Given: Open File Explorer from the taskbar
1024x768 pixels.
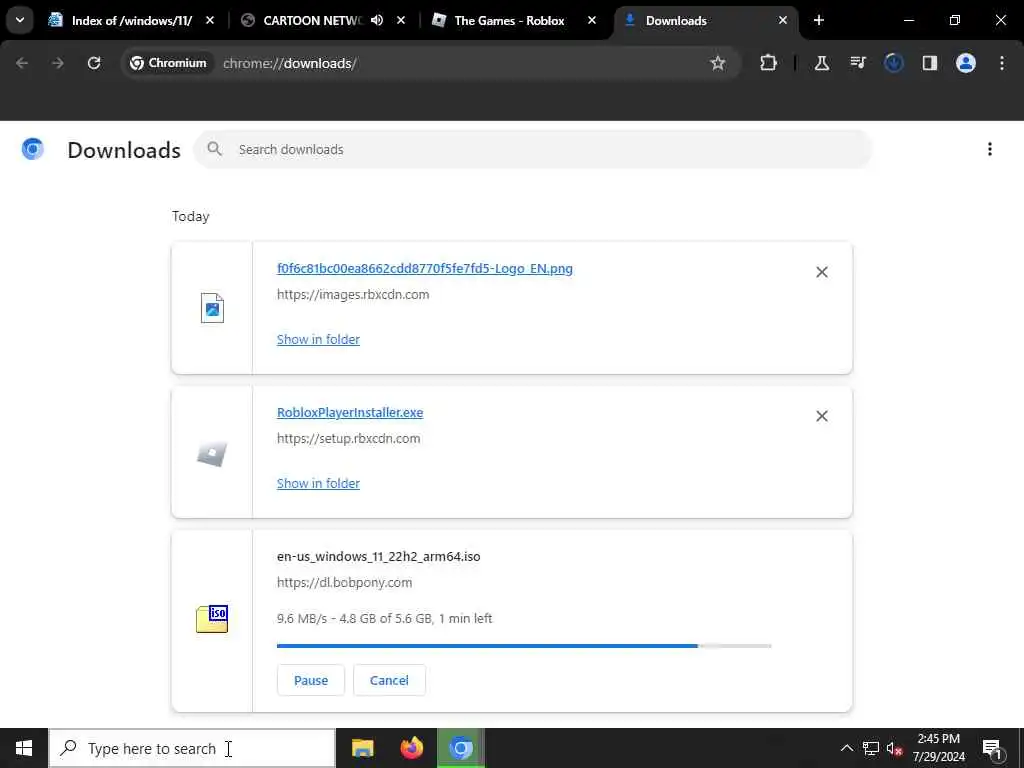Looking at the screenshot, I should pyautogui.click(x=362, y=748).
